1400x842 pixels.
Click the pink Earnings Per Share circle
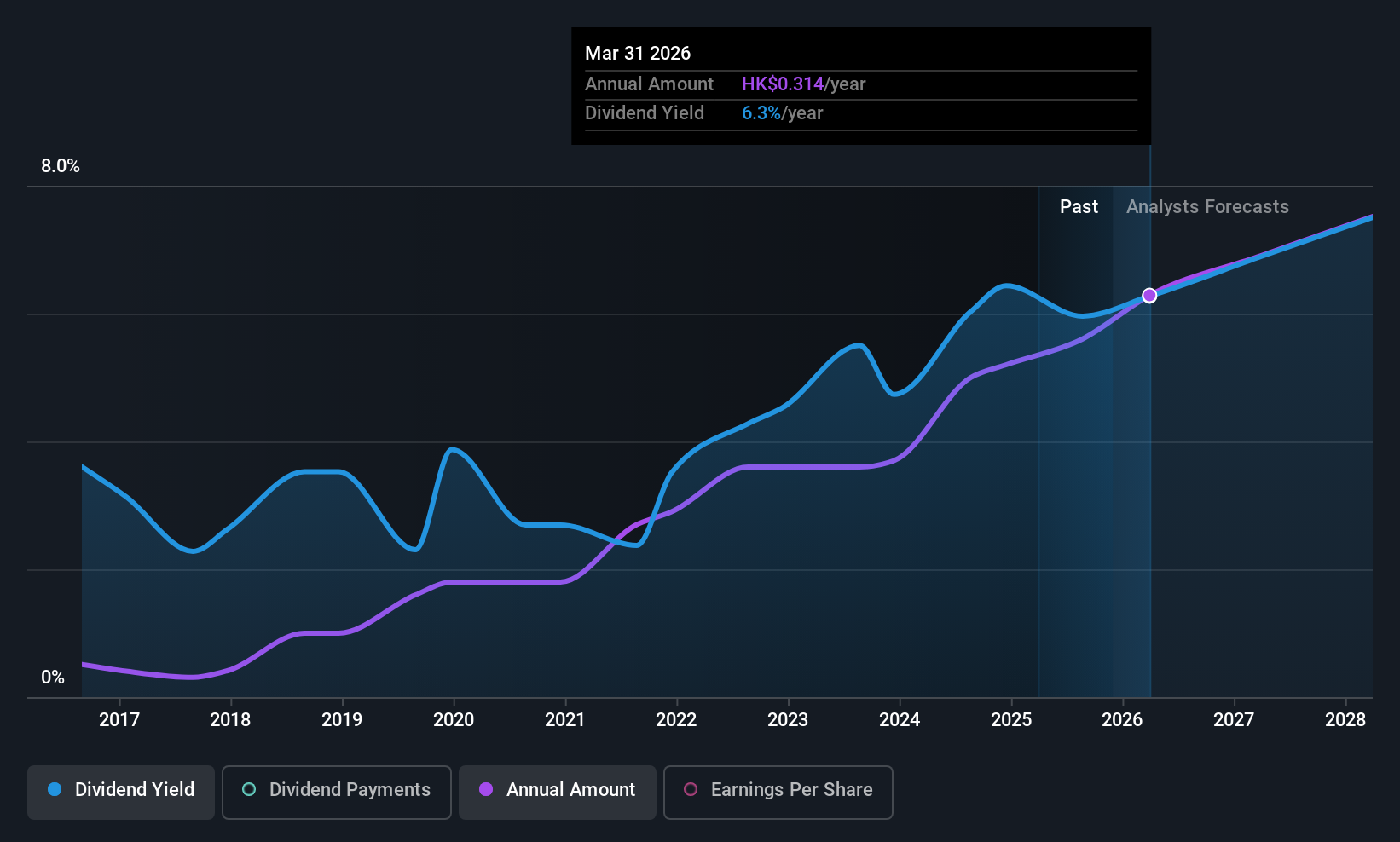click(691, 789)
